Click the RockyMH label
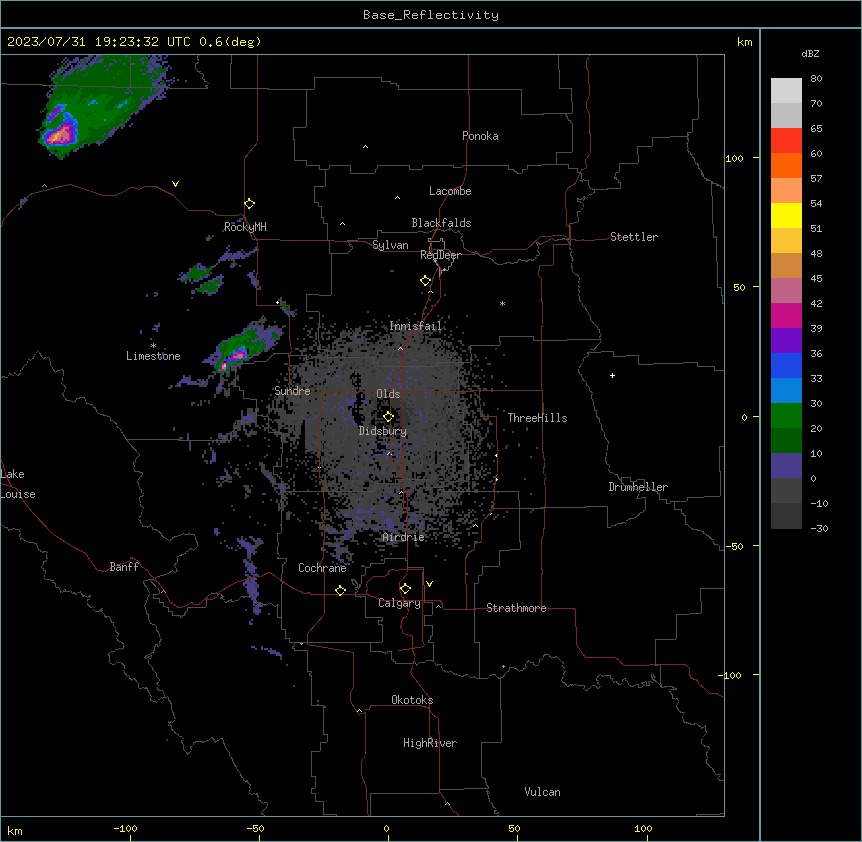The image size is (862, 842). tap(245, 227)
